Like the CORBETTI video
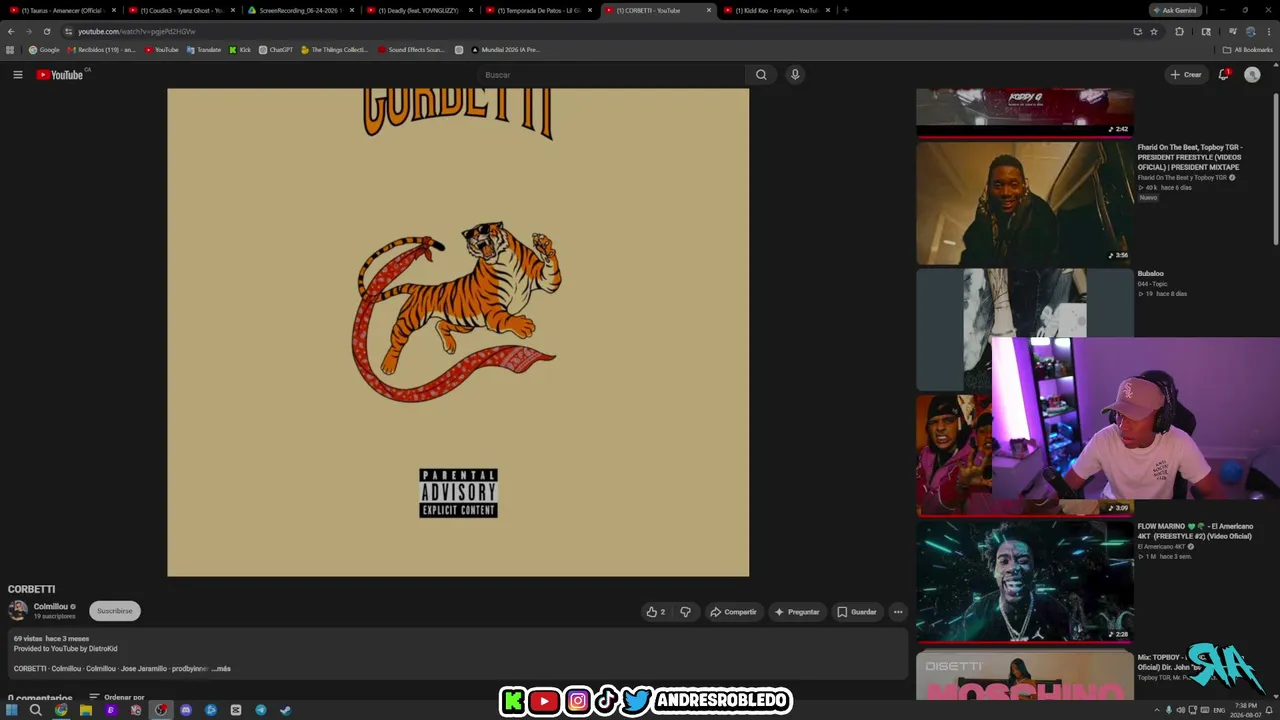1280x720 pixels. [656, 612]
